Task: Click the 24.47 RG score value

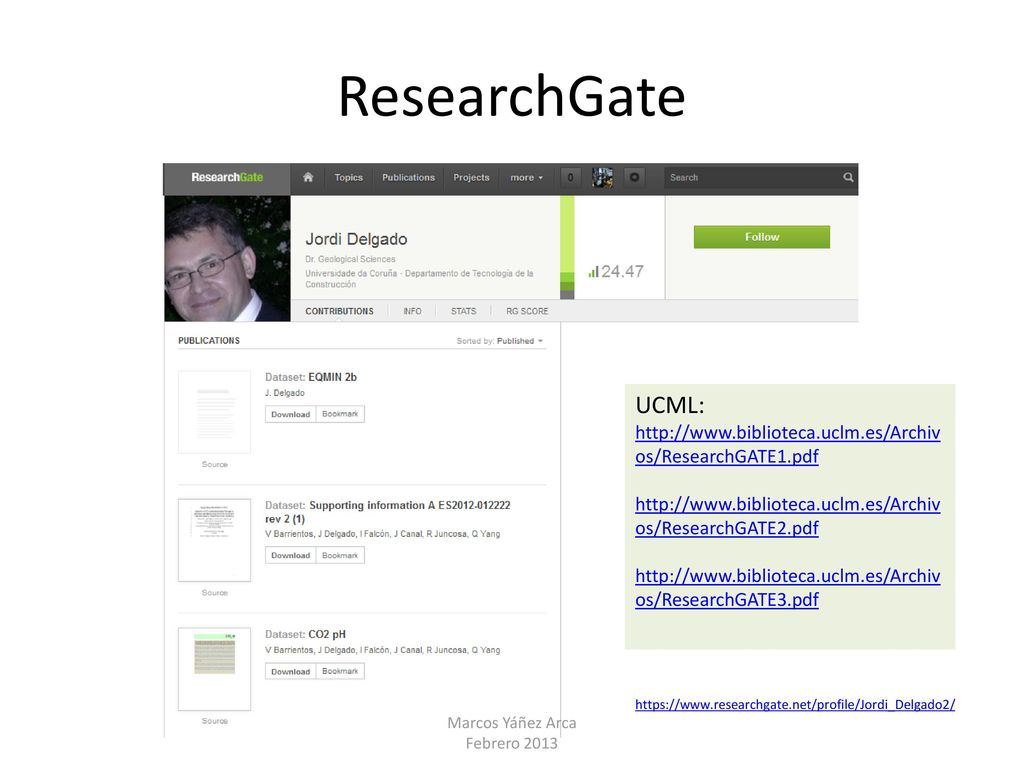Action: [622, 272]
